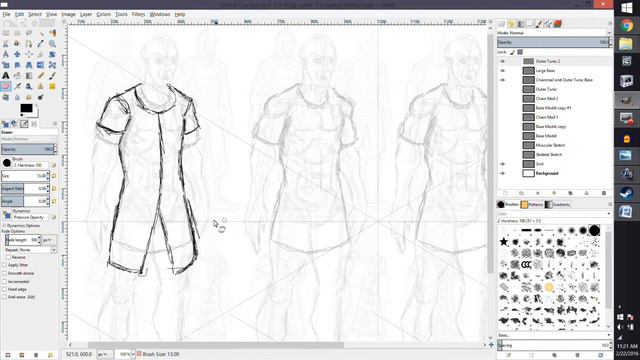The image size is (640, 360).
Task: Select the Cage Transform tool
Action: [x=53, y=65]
